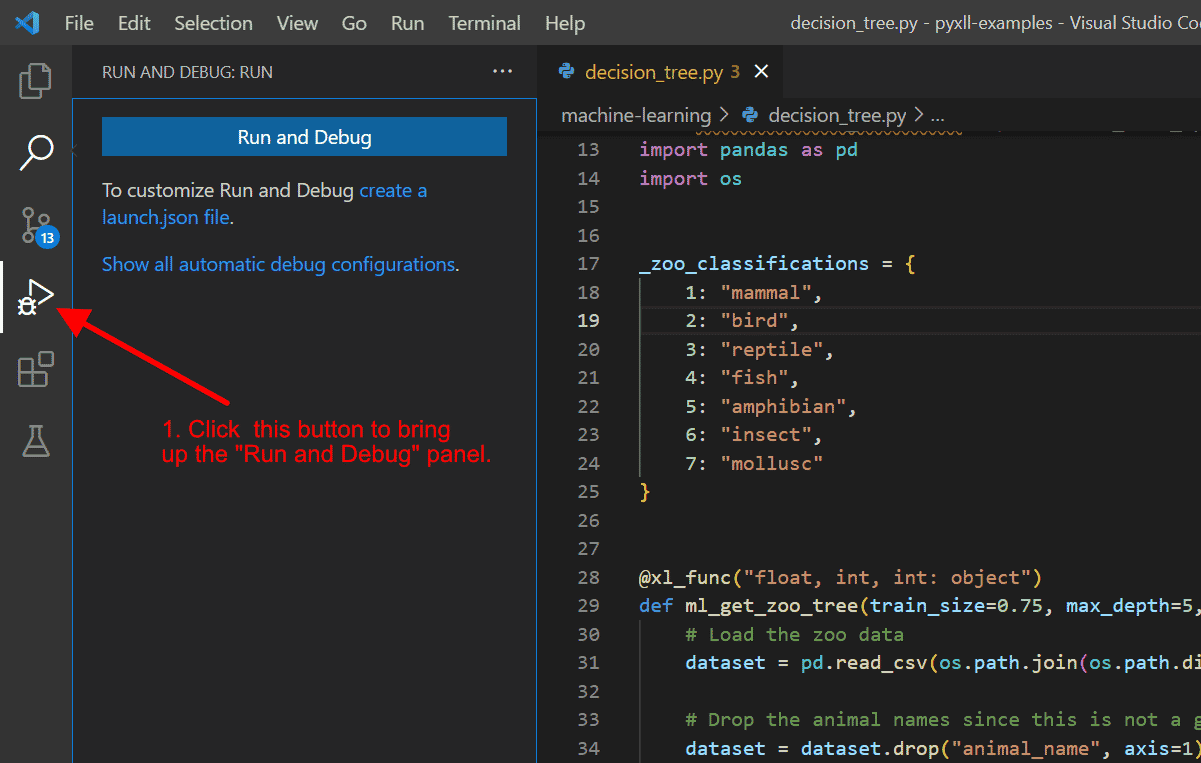The image size is (1201, 763).
Task: Open the Terminal menu
Action: pyautogui.click(x=484, y=23)
